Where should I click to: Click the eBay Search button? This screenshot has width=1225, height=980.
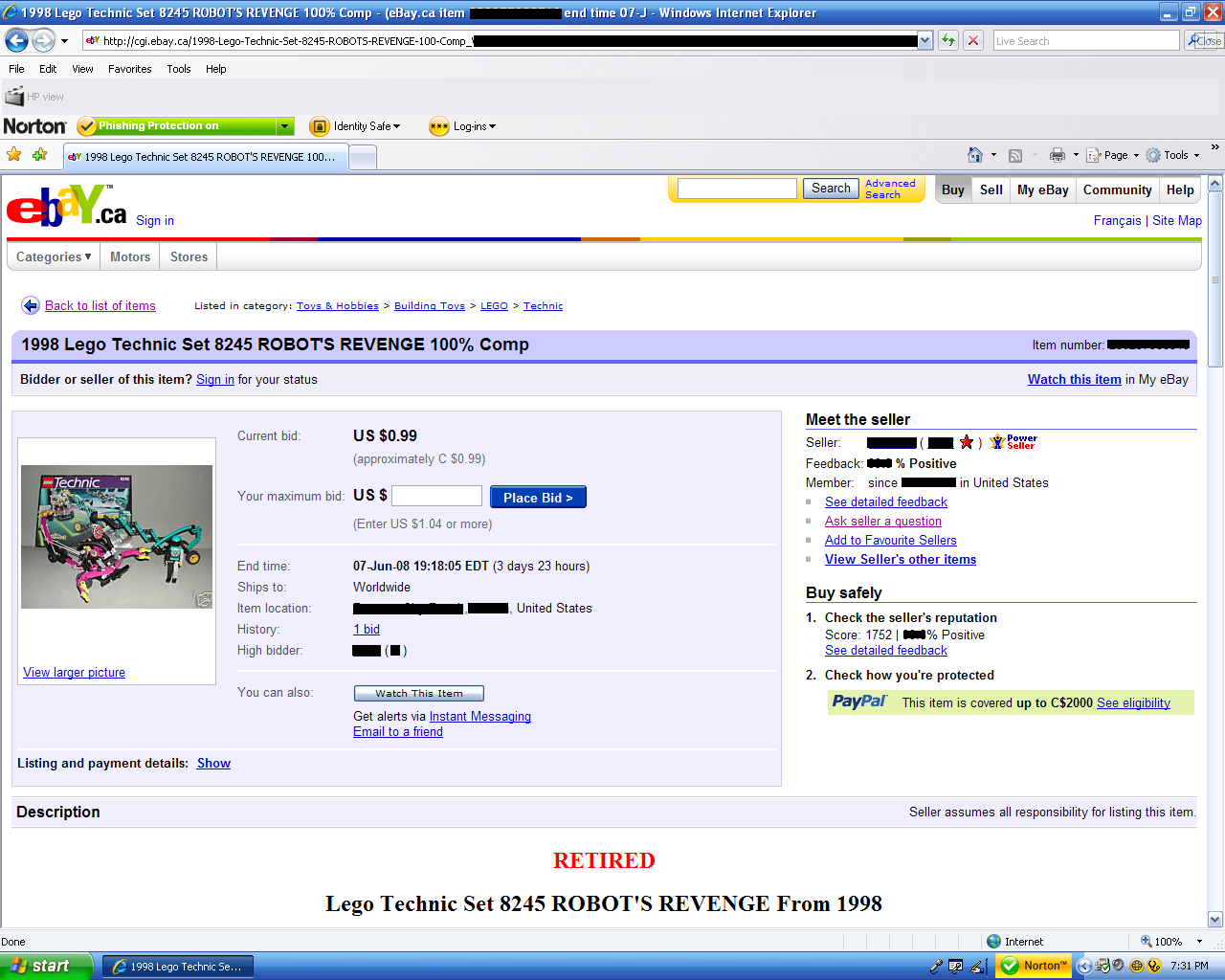coord(831,189)
